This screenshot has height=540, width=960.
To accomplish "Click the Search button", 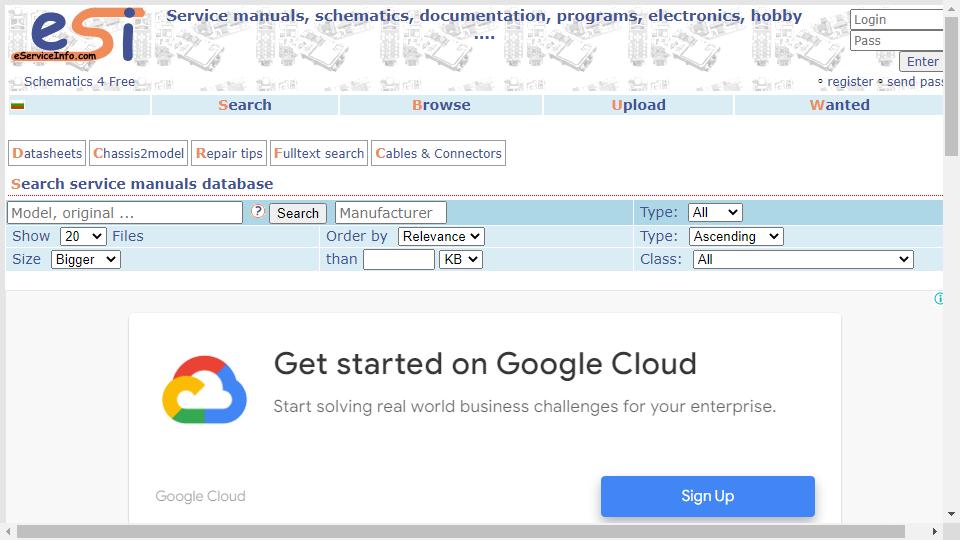I will coord(298,213).
